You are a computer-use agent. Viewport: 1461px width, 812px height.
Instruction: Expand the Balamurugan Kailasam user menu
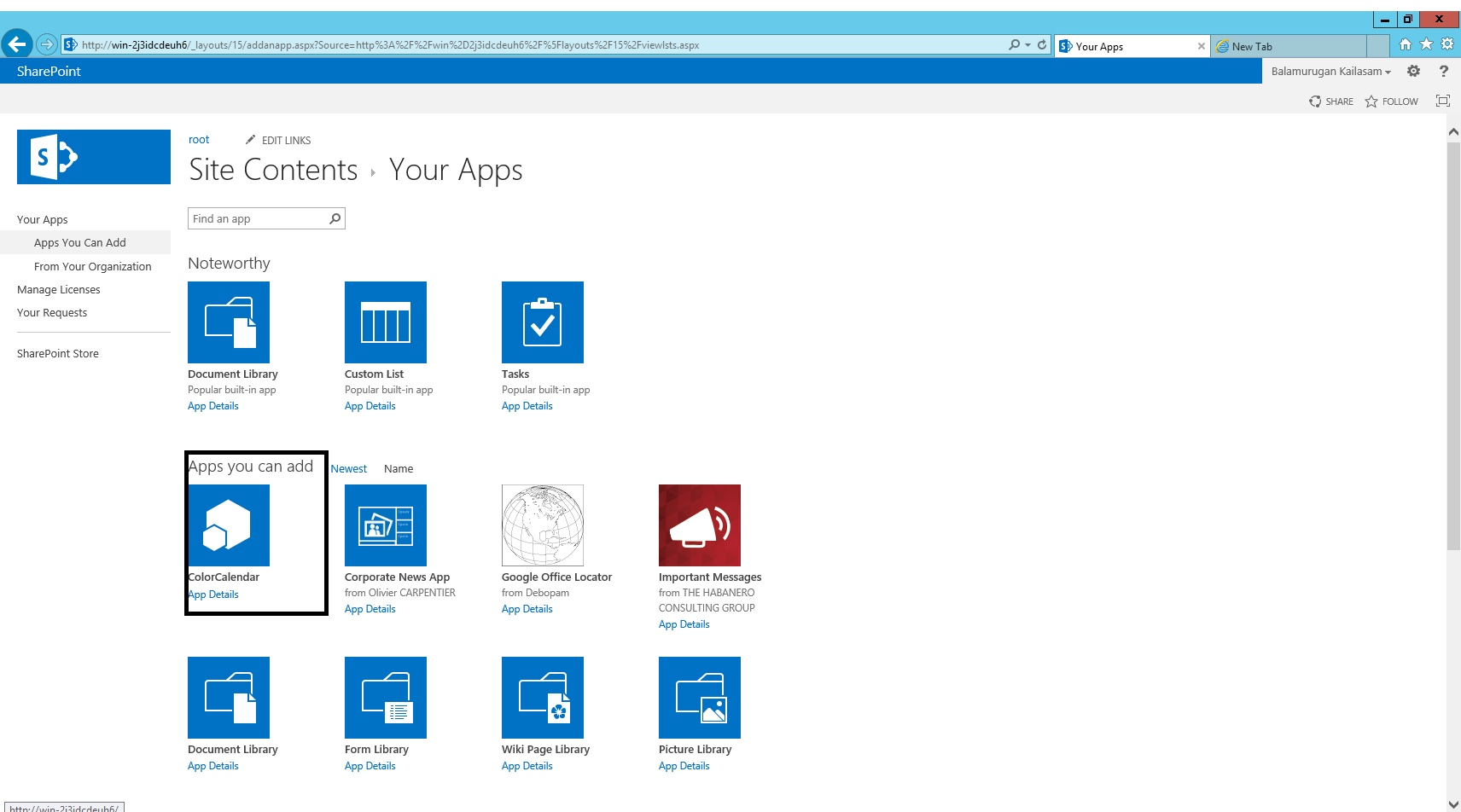click(x=1330, y=72)
